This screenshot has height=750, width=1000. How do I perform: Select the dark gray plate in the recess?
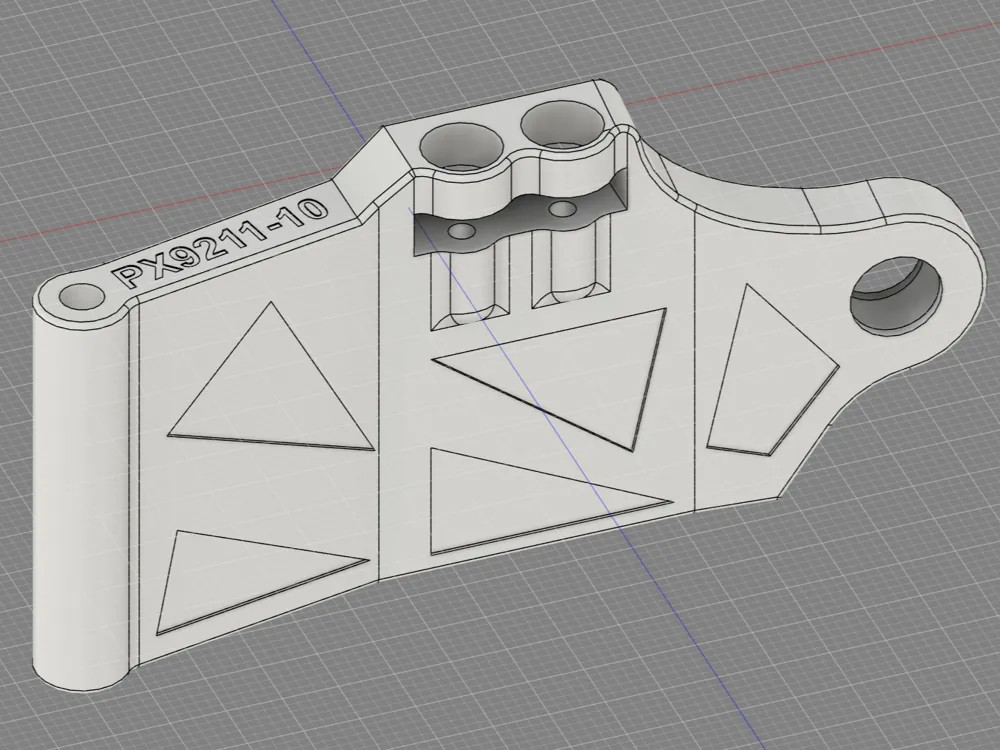point(510,224)
